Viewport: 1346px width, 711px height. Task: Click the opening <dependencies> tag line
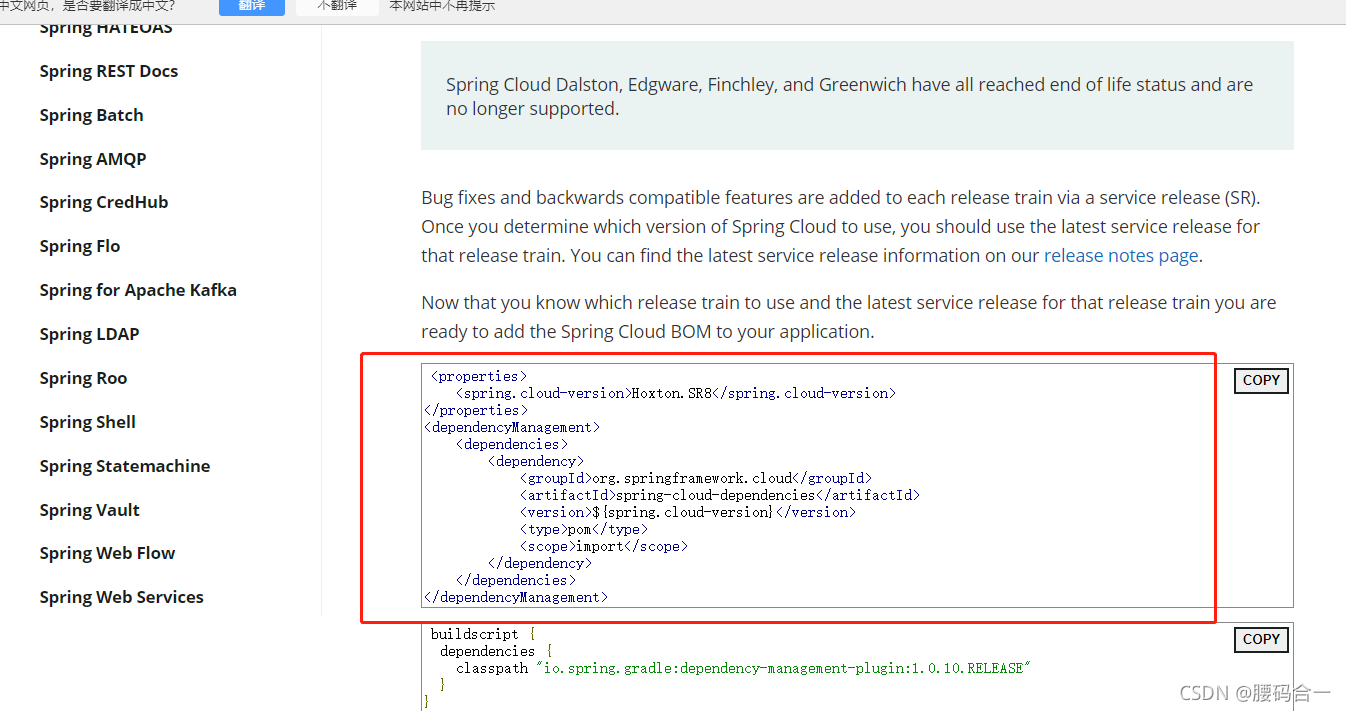tap(512, 444)
